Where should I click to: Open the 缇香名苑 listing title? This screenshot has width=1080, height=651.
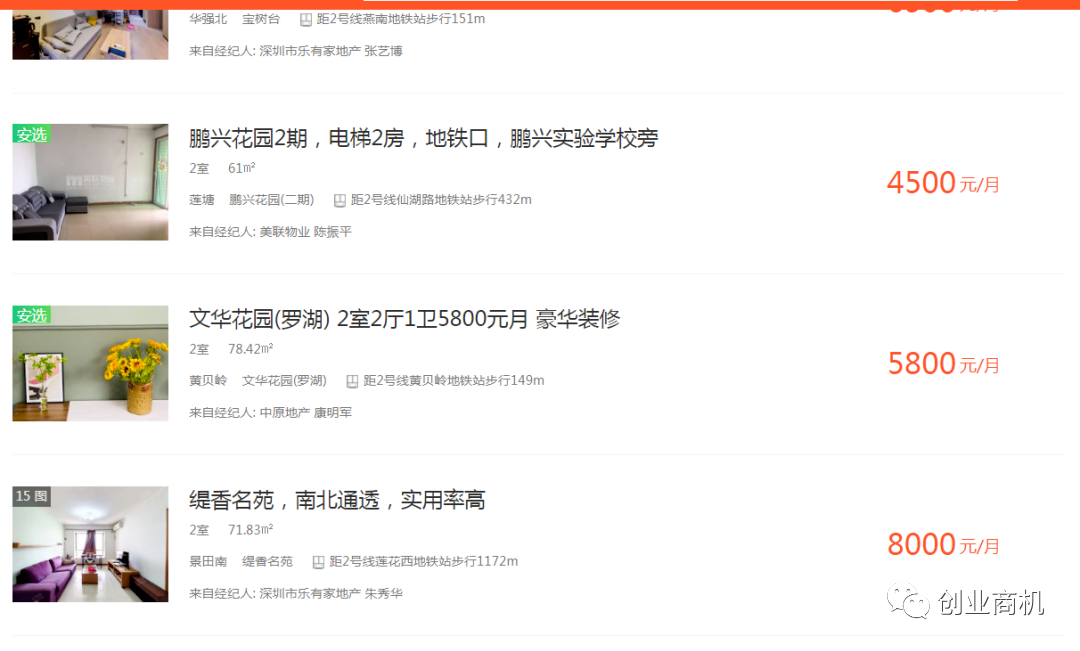[x=339, y=500]
